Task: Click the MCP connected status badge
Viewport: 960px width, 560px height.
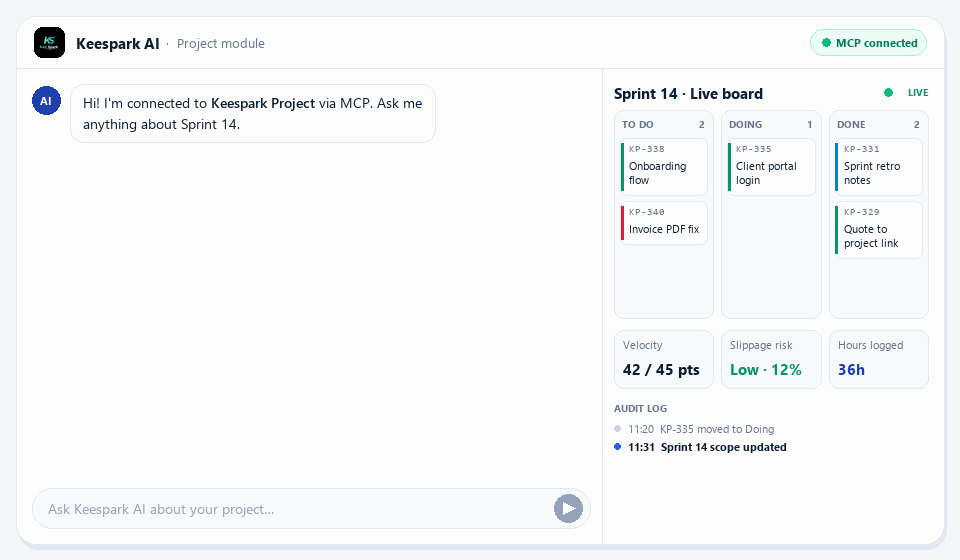Action: (x=868, y=43)
